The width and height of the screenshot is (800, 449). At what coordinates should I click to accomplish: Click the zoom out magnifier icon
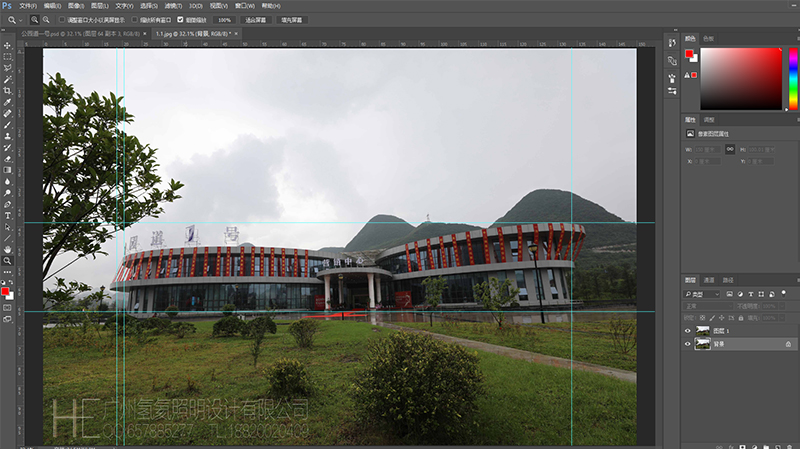tap(47, 19)
